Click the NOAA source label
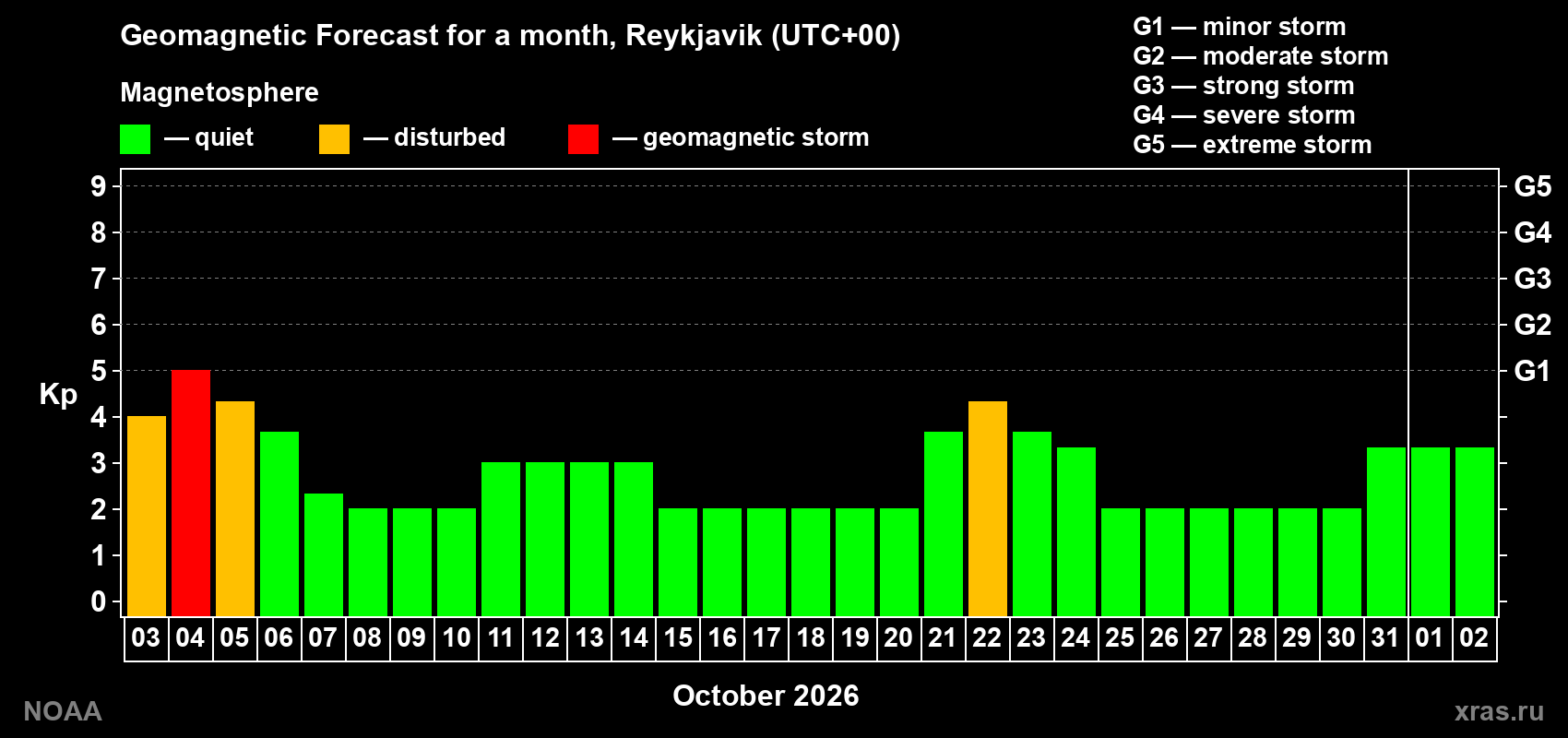Image resolution: width=1568 pixels, height=738 pixels. [63, 711]
